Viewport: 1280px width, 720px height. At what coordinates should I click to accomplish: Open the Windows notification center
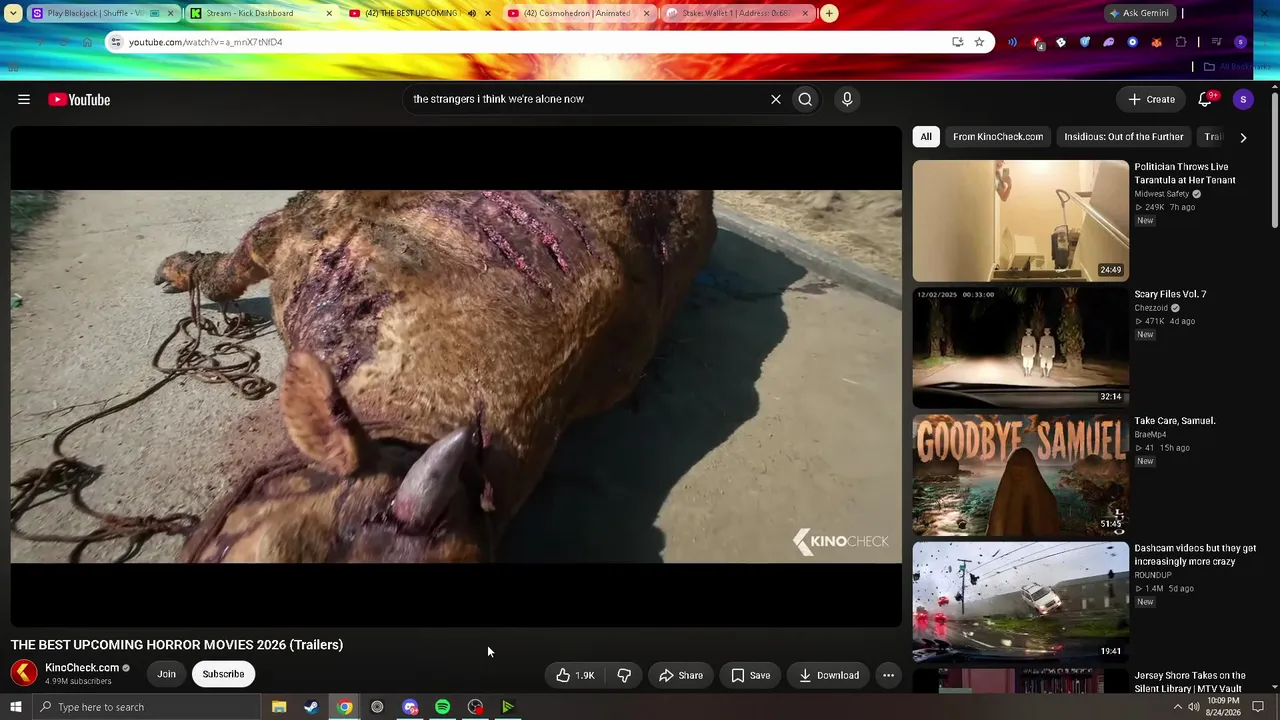tap(1258, 707)
